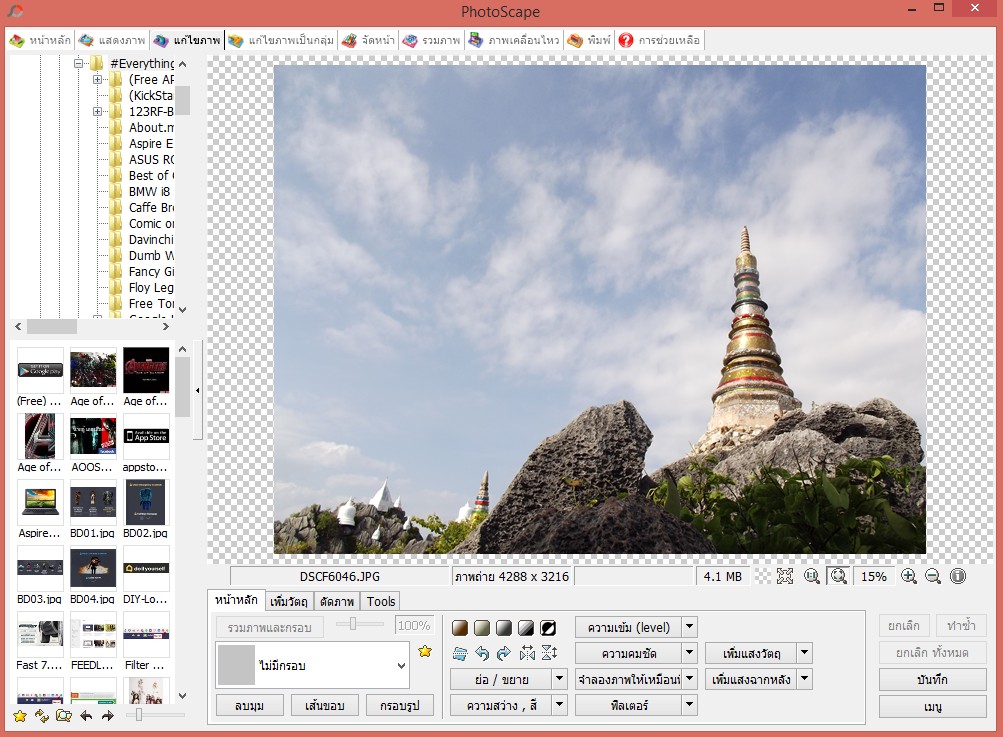The image size is (1003, 737).
Task: Flip the image horizontally
Action: [x=527, y=653]
